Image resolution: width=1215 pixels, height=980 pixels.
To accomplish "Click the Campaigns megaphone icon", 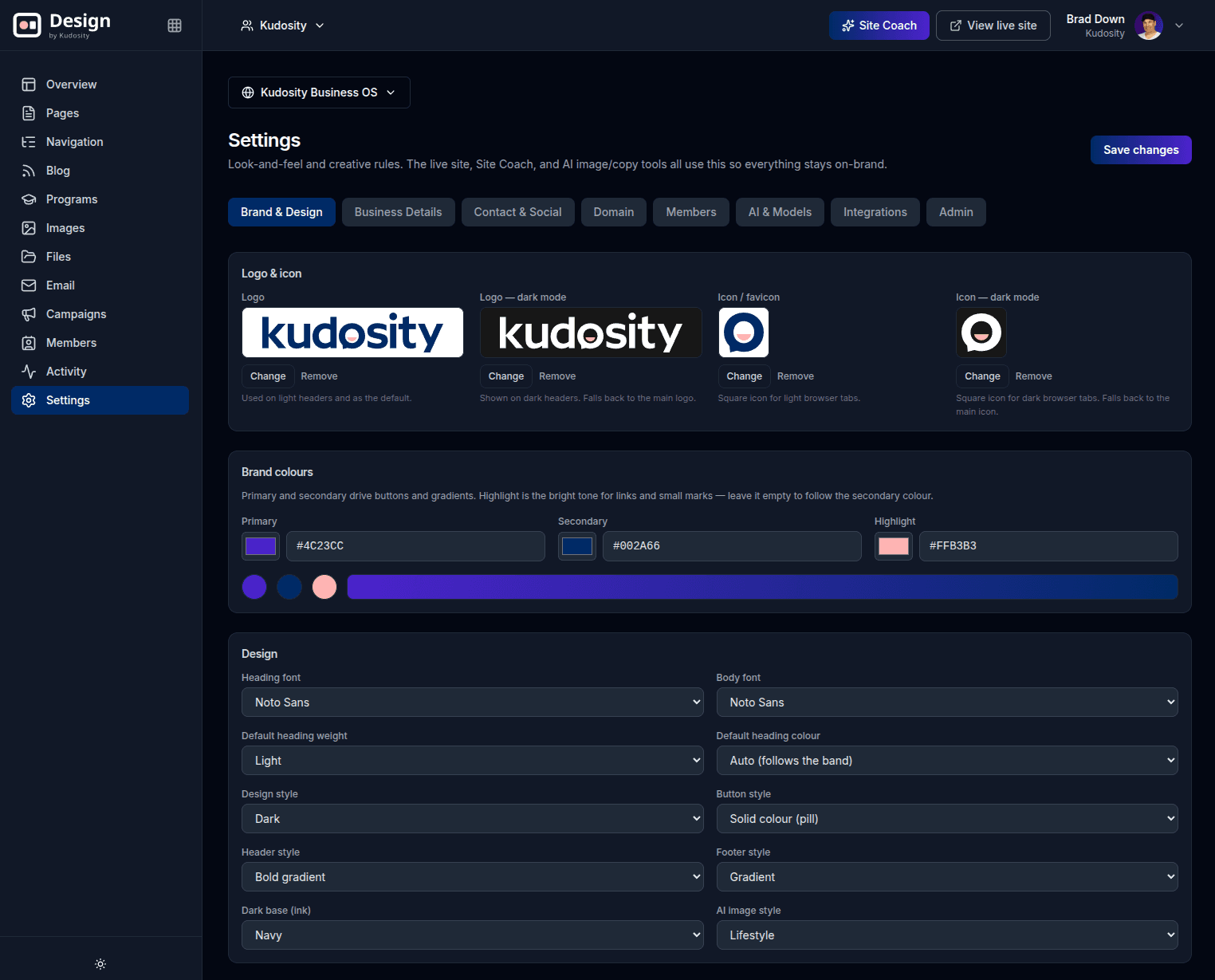I will pyautogui.click(x=29, y=314).
